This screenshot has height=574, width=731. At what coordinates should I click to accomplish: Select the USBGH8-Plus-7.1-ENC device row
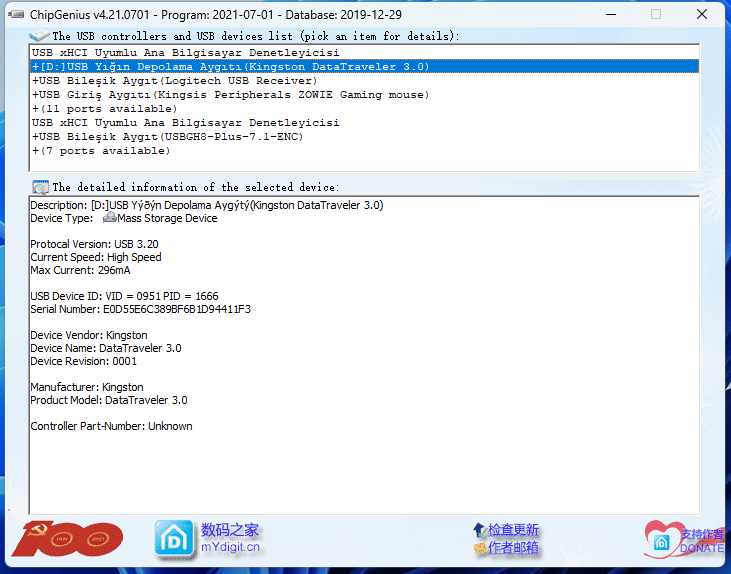365,136
